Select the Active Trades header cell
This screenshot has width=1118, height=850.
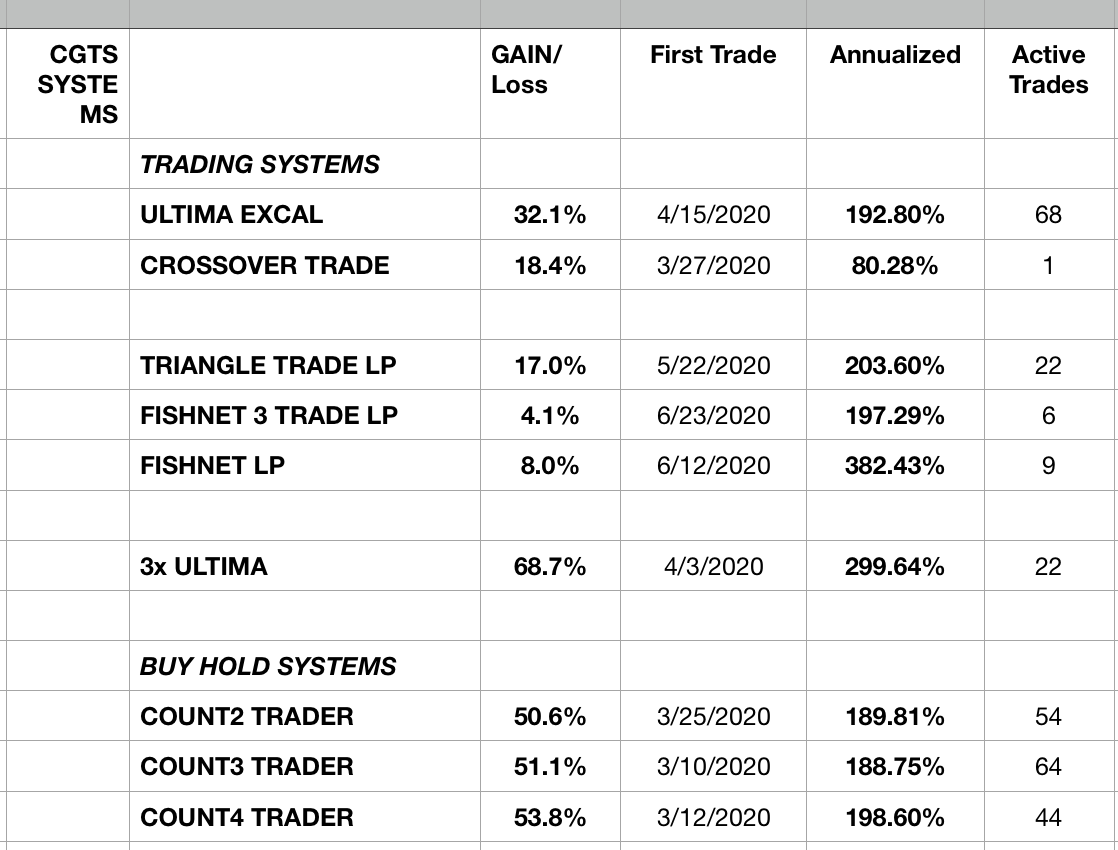[x=1049, y=70]
